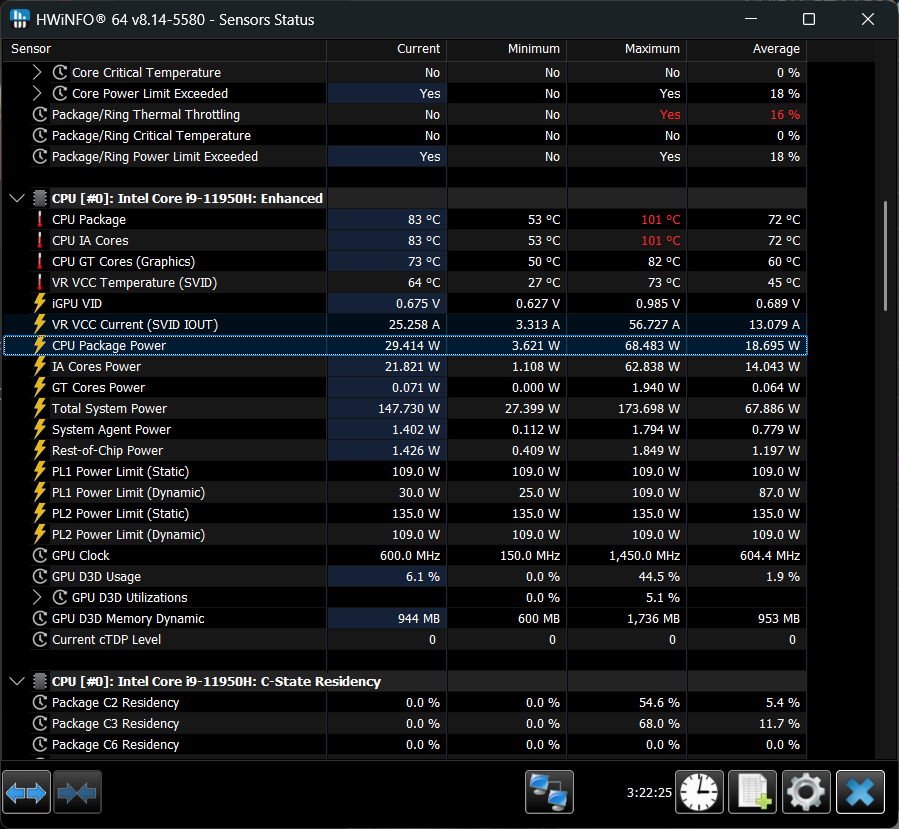Click the Sensor column header

(164, 49)
